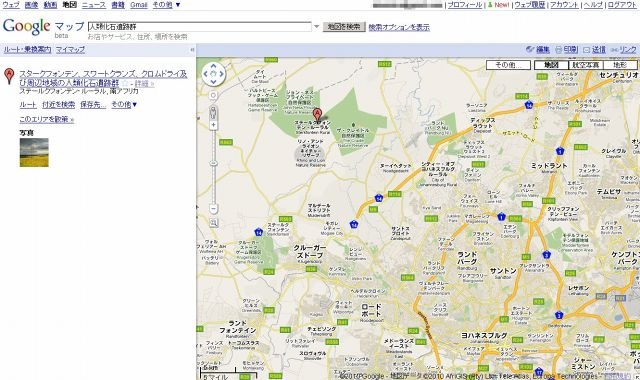Image resolution: width=640 pixels, height=380 pixels.
Task: Click the 付近を検索 nearby search link
Action: click(58, 104)
